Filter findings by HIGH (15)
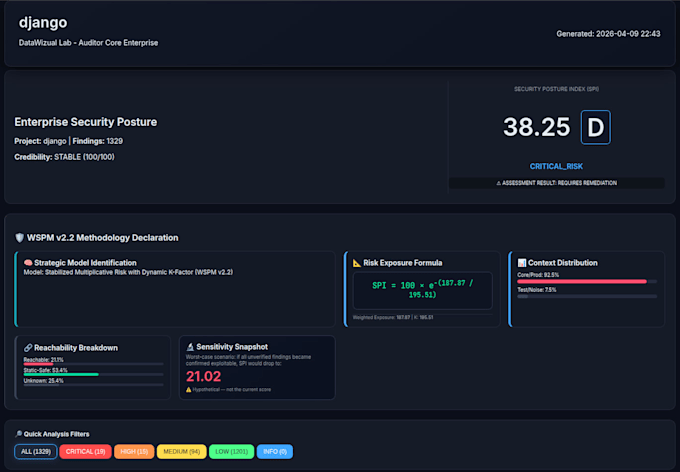680x472 pixels. pos(134,452)
